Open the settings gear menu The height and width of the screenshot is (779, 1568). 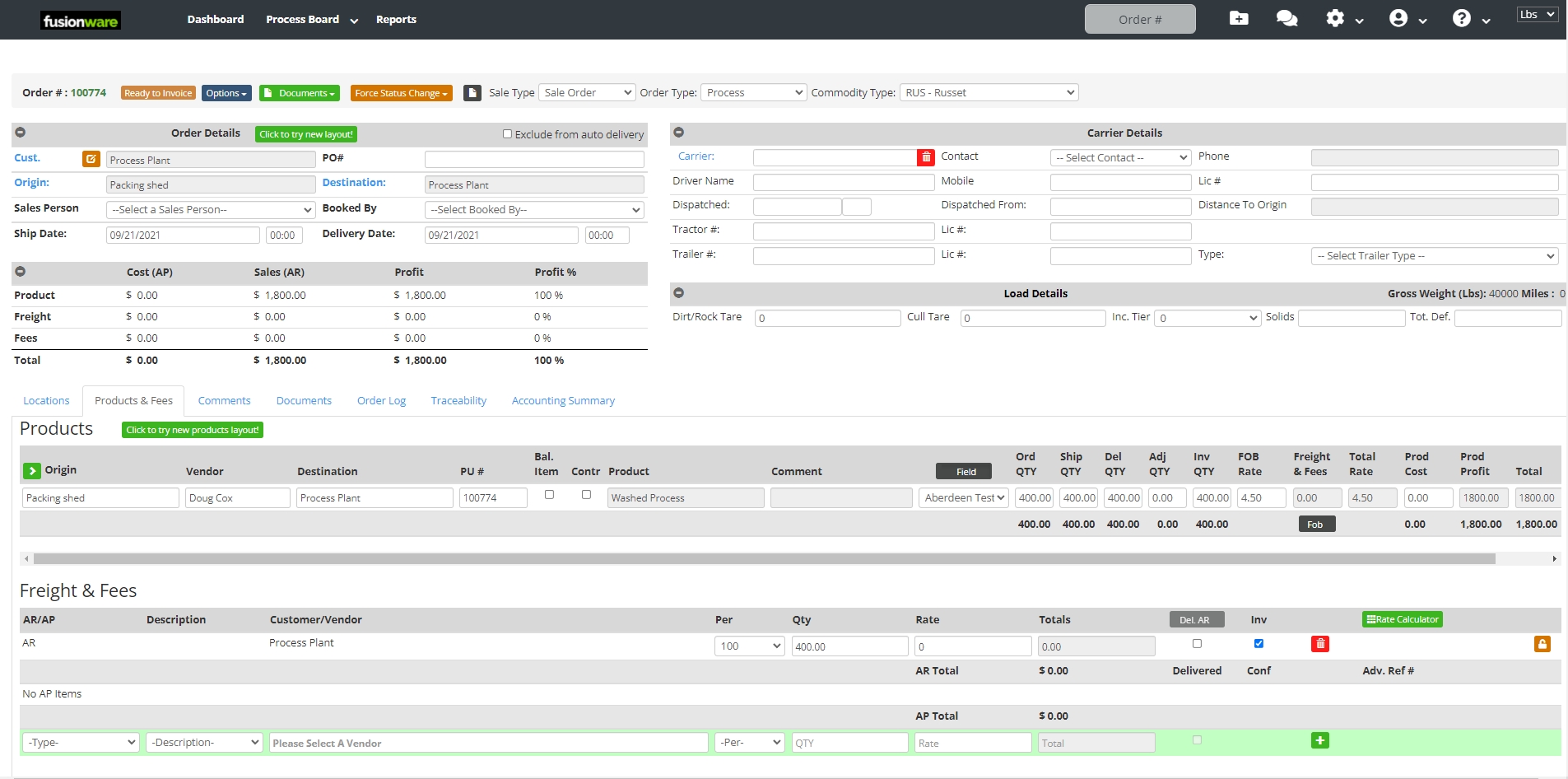pyautogui.click(x=1335, y=18)
